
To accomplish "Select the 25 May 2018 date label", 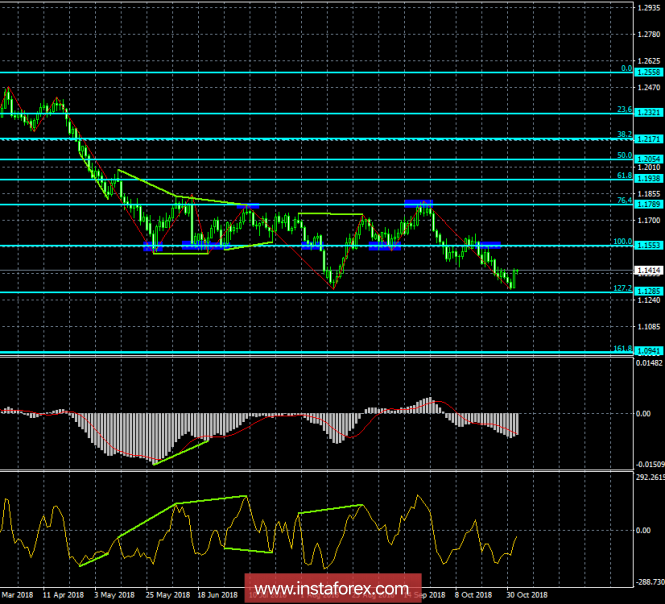I will click(x=164, y=594).
